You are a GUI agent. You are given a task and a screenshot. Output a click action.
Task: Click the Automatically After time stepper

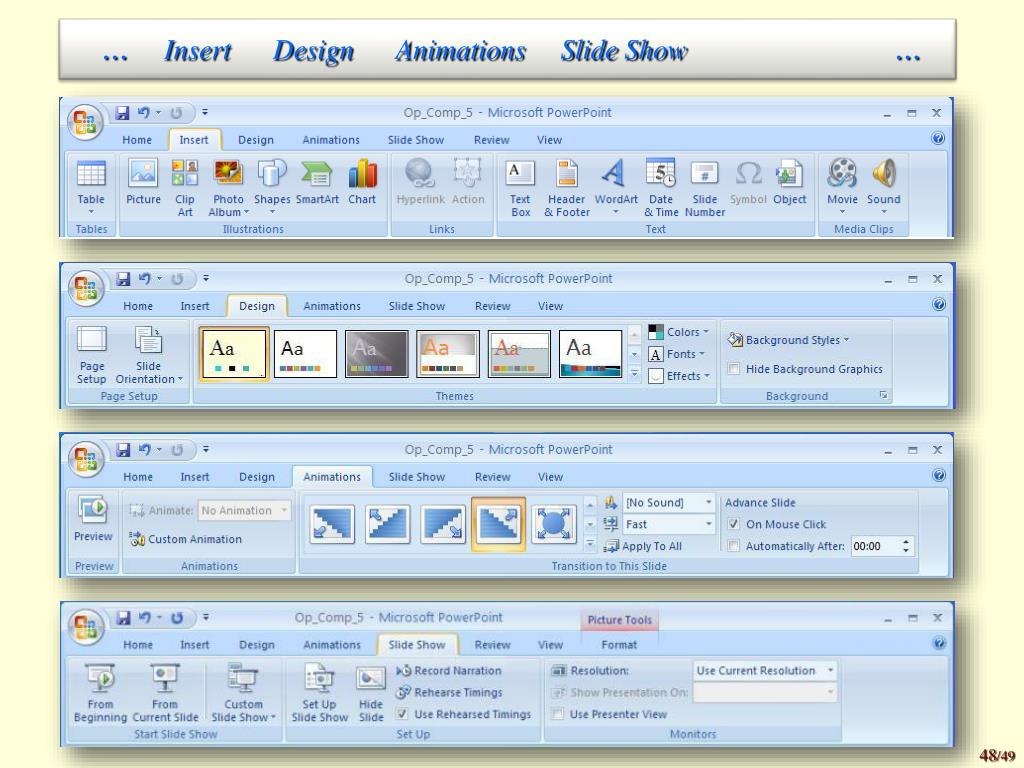(906, 546)
